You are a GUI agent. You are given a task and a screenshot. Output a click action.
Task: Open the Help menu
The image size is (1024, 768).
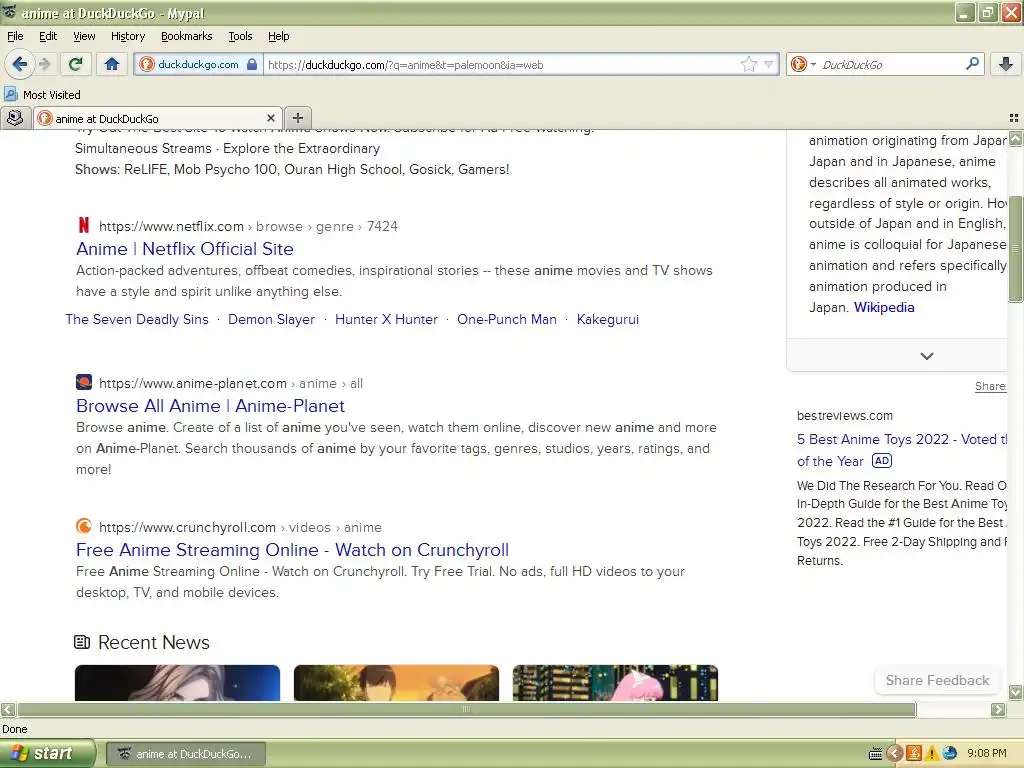pyautogui.click(x=278, y=36)
